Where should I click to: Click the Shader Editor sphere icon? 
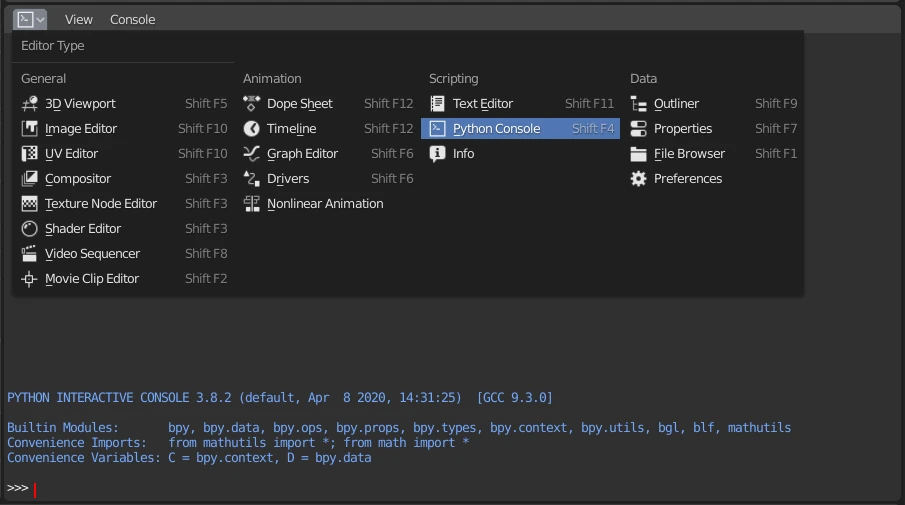point(29,229)
